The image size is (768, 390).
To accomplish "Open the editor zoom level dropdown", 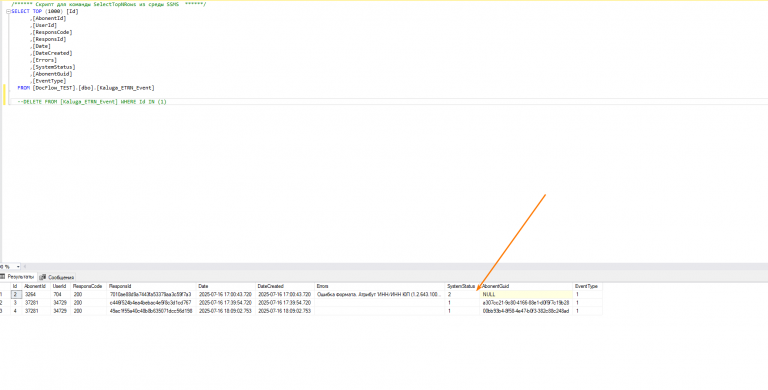I will pyautogui.click(x=18, y=267).
